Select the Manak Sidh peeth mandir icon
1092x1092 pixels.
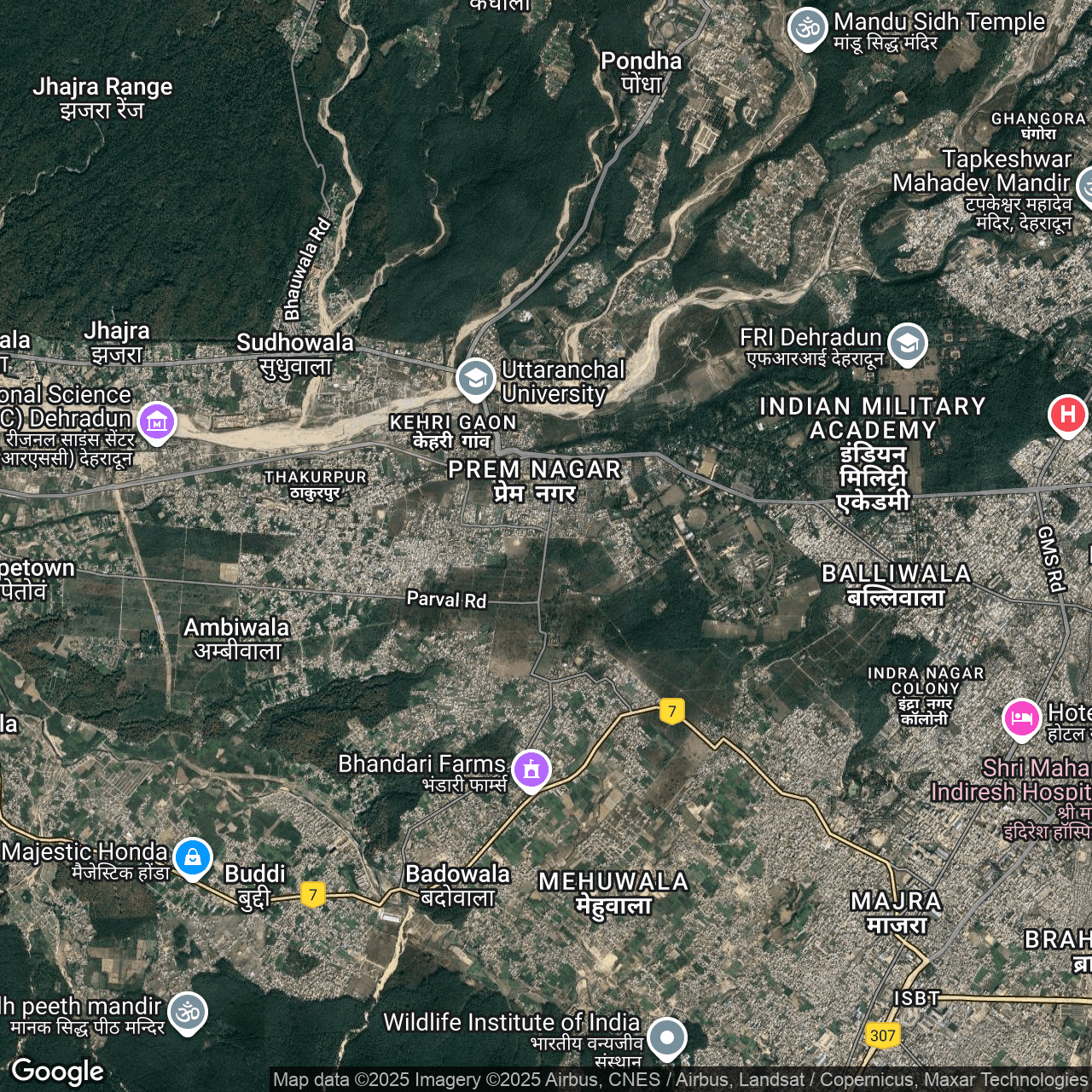(x=187, y=1012)
